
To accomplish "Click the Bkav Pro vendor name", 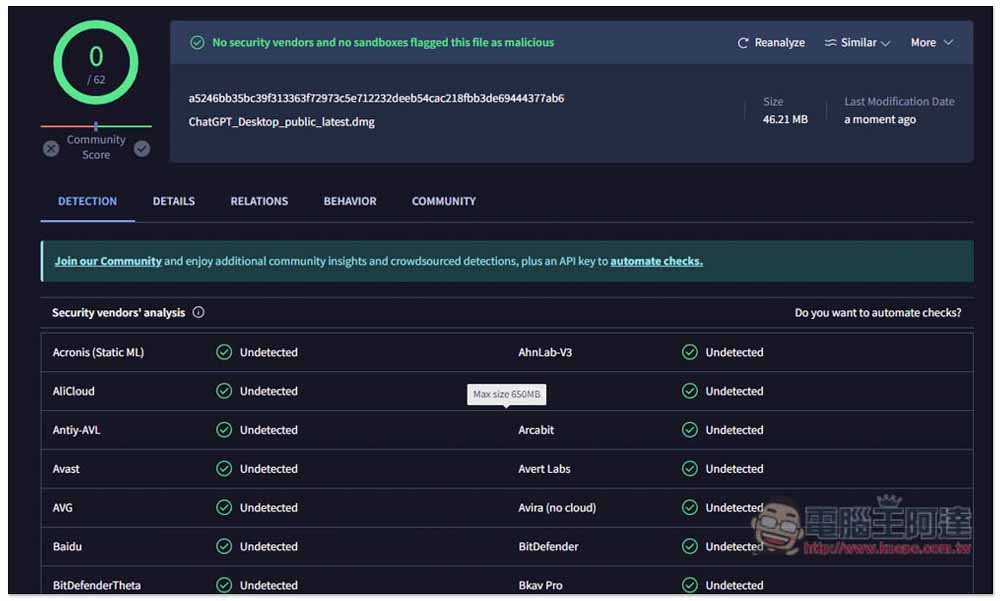I will tap(540, 585).
